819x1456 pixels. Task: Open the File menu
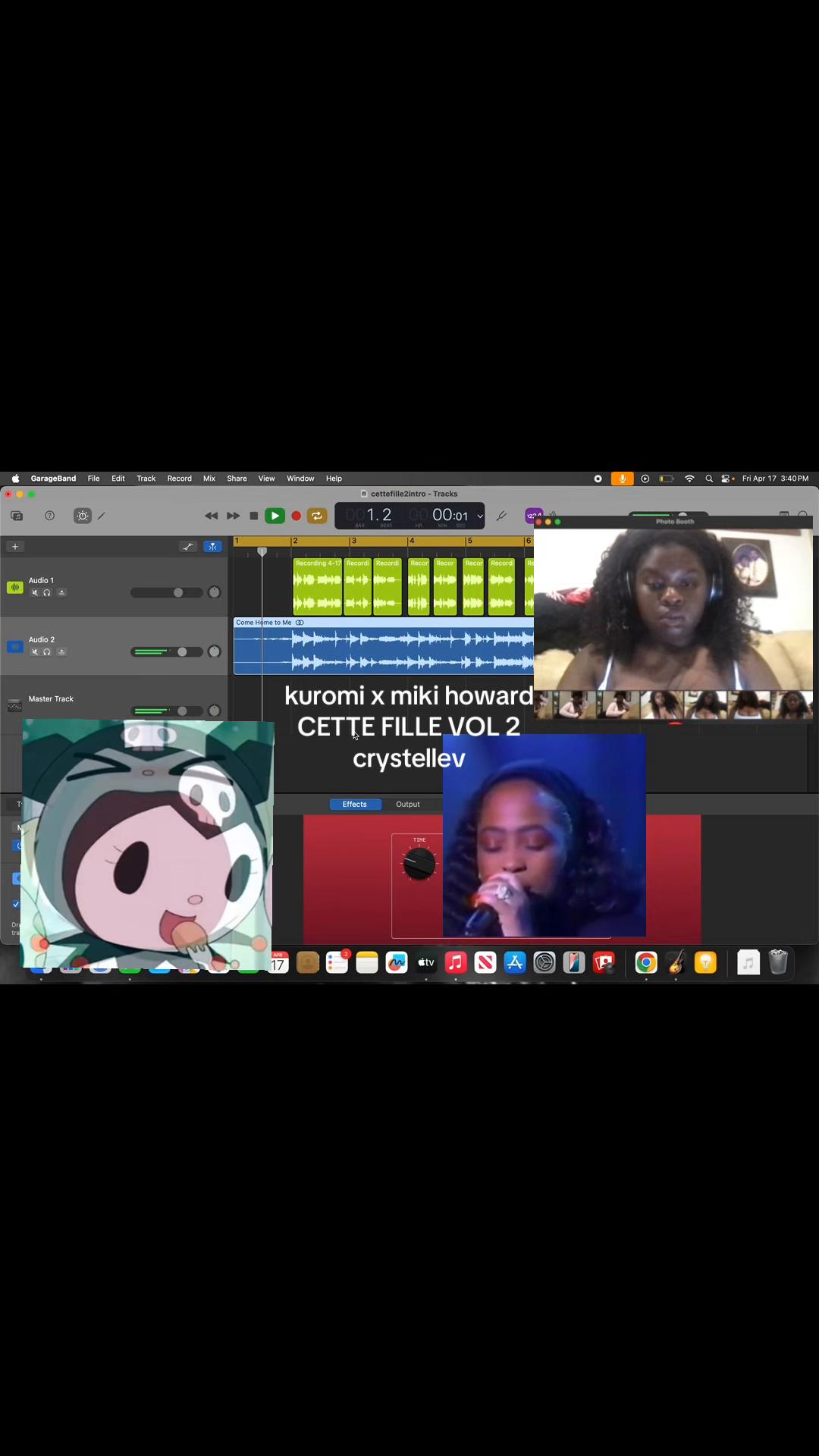[93, 479]
